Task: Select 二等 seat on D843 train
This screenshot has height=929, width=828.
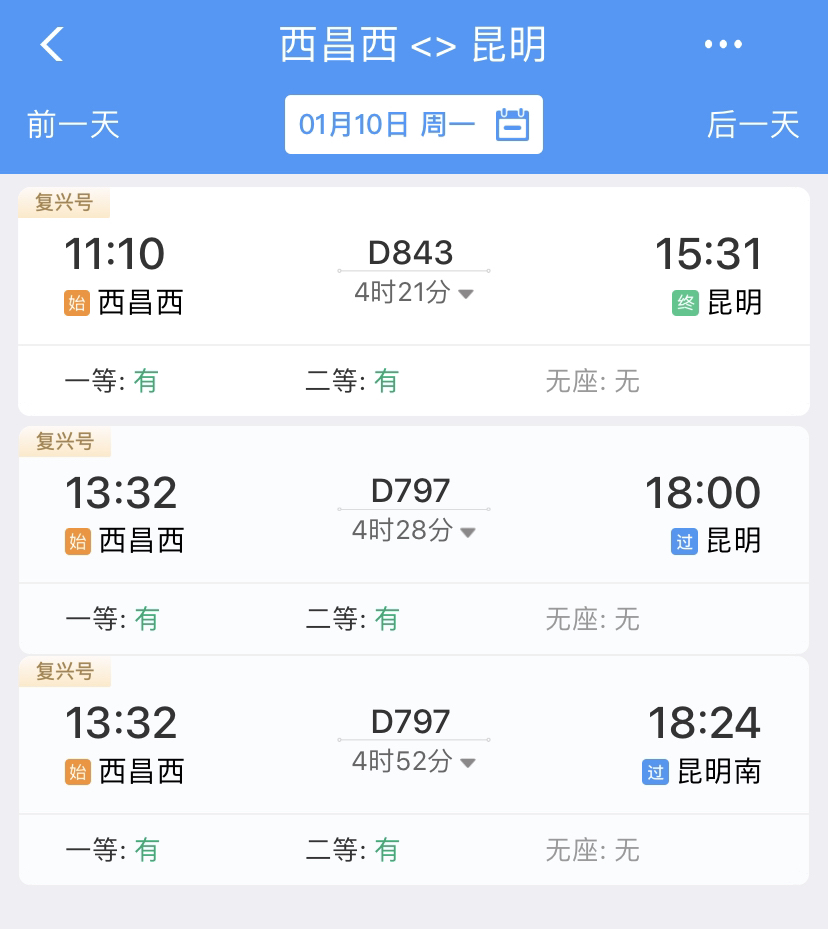Action: (x=352, y=380)
